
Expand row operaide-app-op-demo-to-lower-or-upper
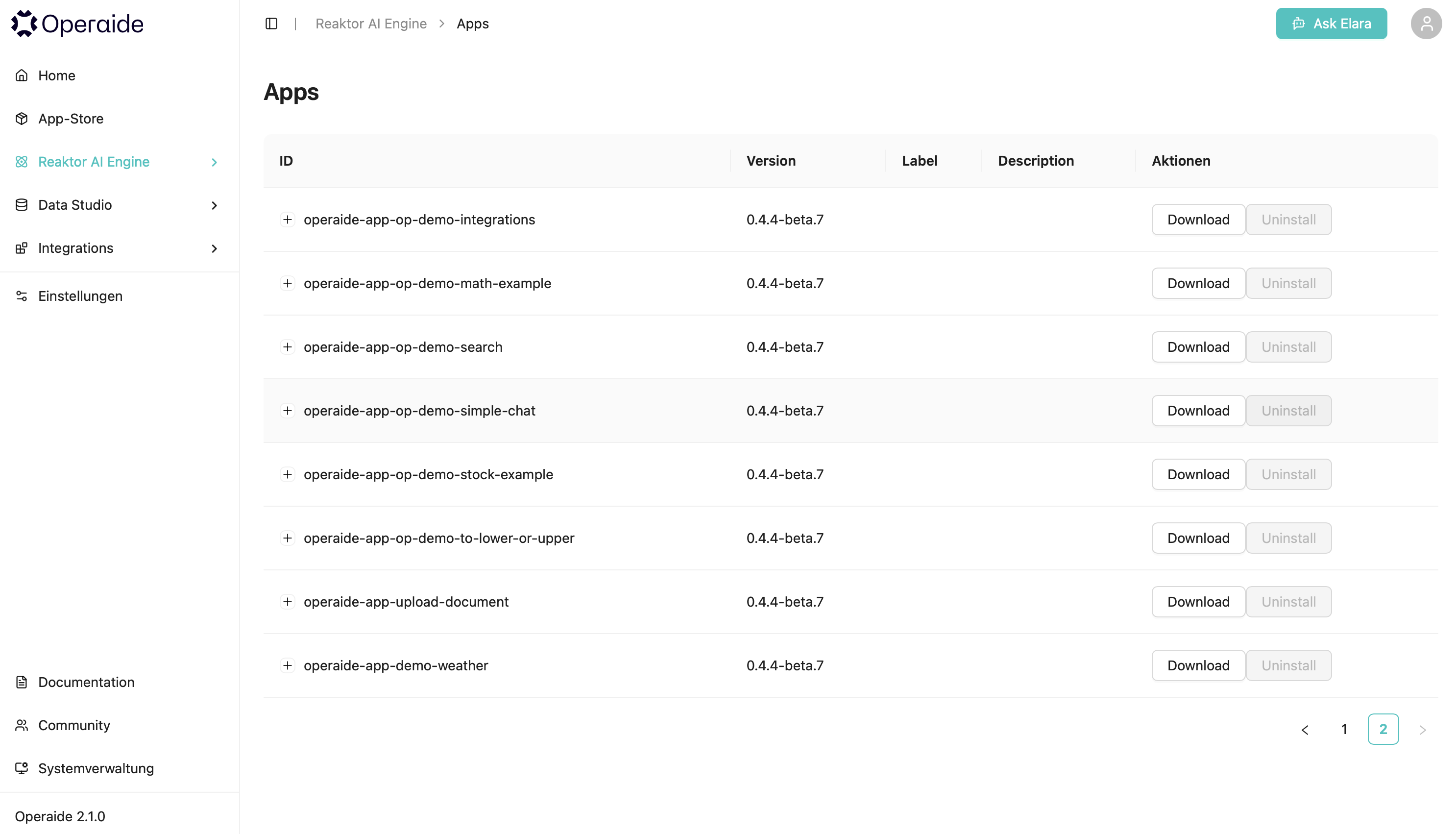288,538
